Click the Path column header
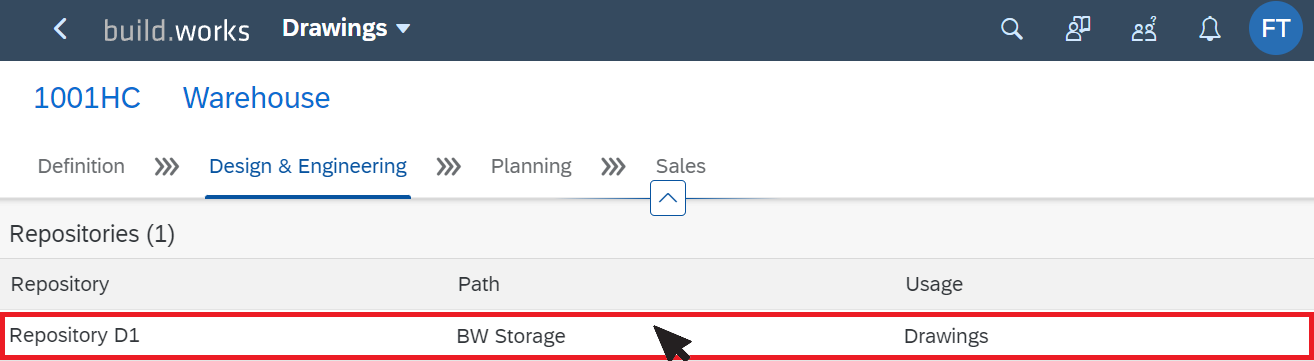 pyautogui.click(x=479, y=284)
